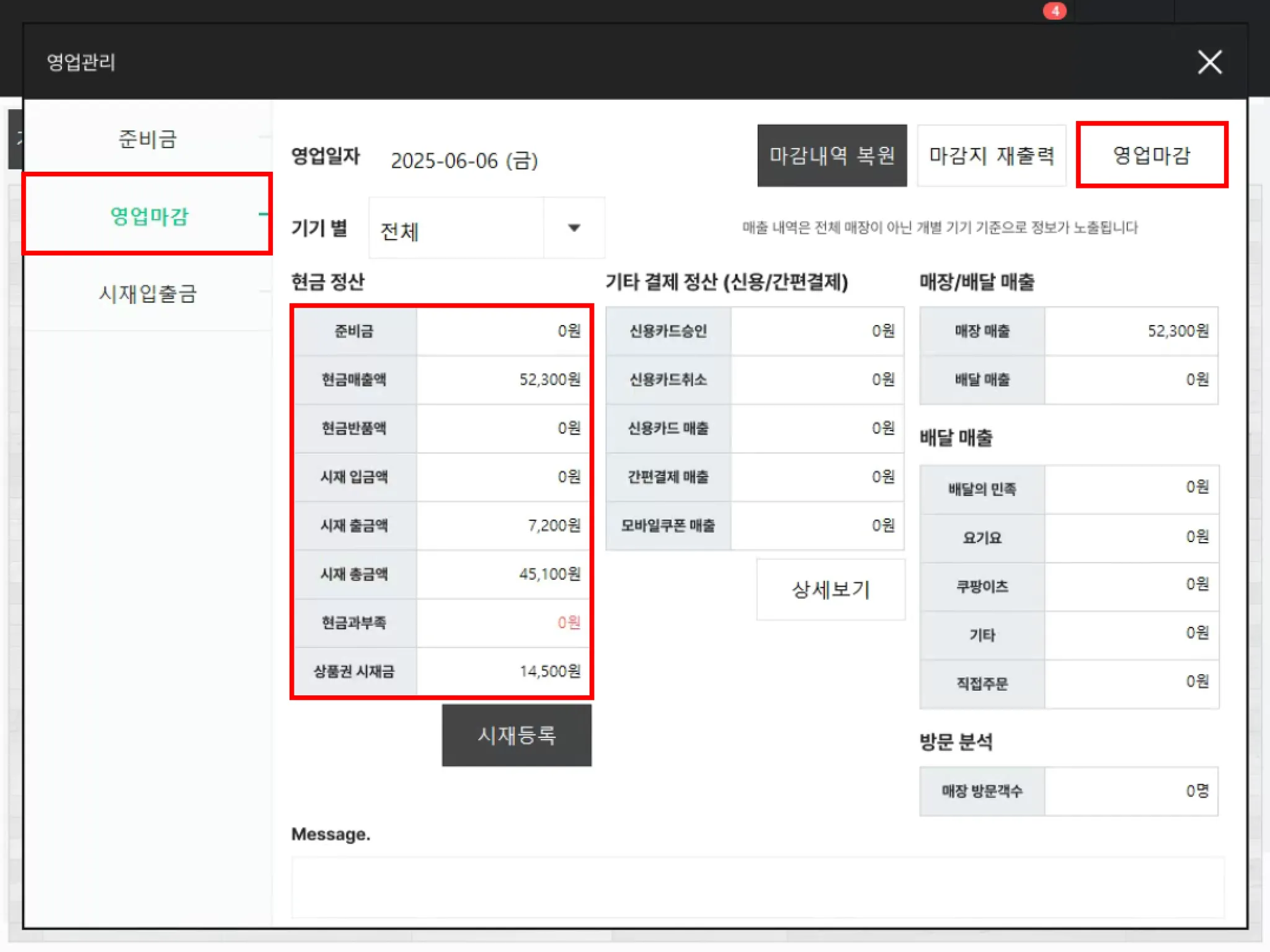Click the red 현금과부족 amount cell
This screenshot has width=1270, height=952.
(504, 623)
